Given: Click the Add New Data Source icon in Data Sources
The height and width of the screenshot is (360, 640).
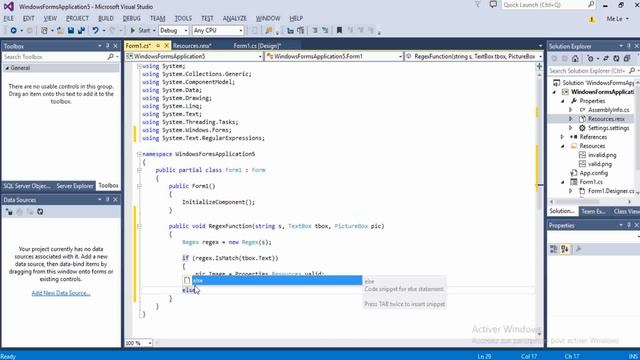Looking at the screenshot, I should pyautogui.click(x=9, y=212).
